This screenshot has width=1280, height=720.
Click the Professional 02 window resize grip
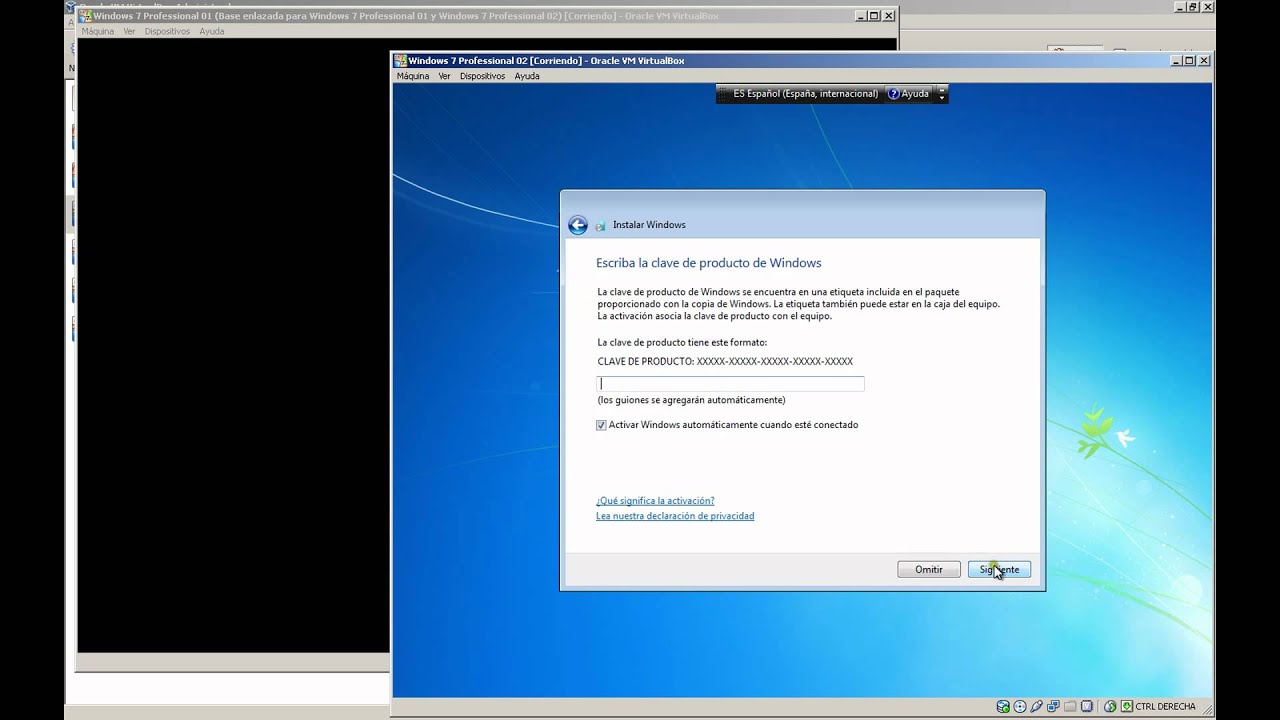(x=1208, y=709)
